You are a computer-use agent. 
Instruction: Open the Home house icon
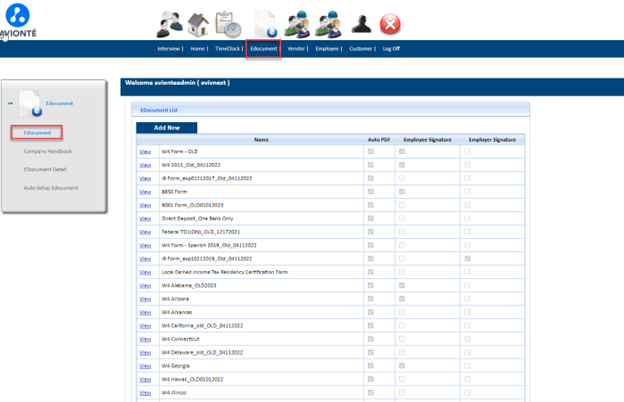[198, 23]
